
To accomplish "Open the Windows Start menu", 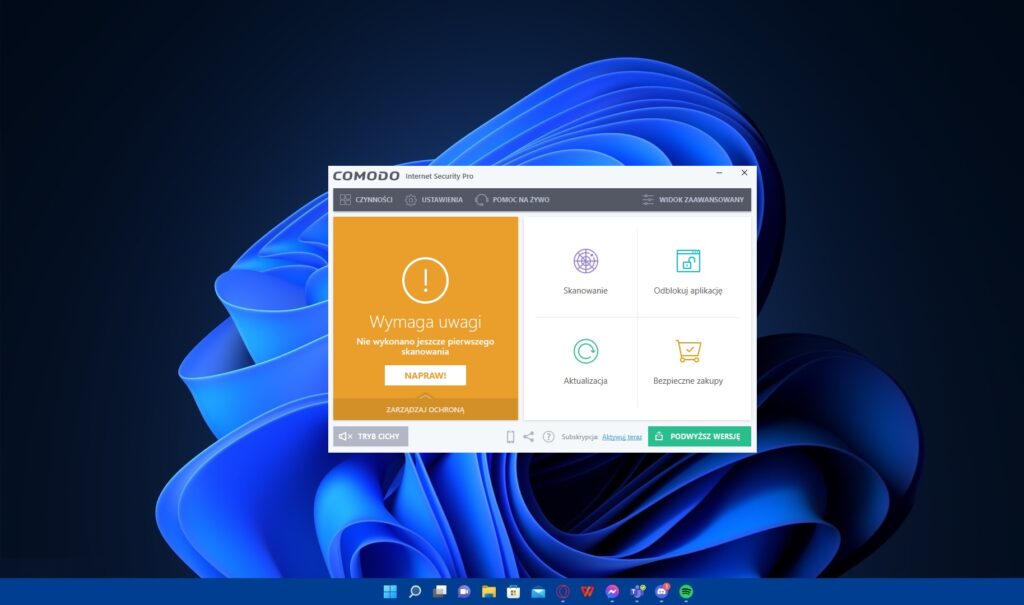I will coord(390,592).
